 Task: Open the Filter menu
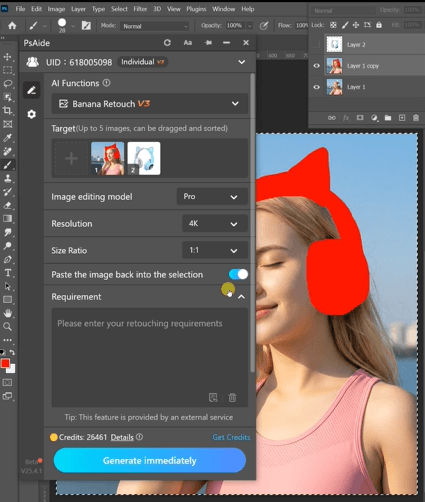click(x=140, y=9)
